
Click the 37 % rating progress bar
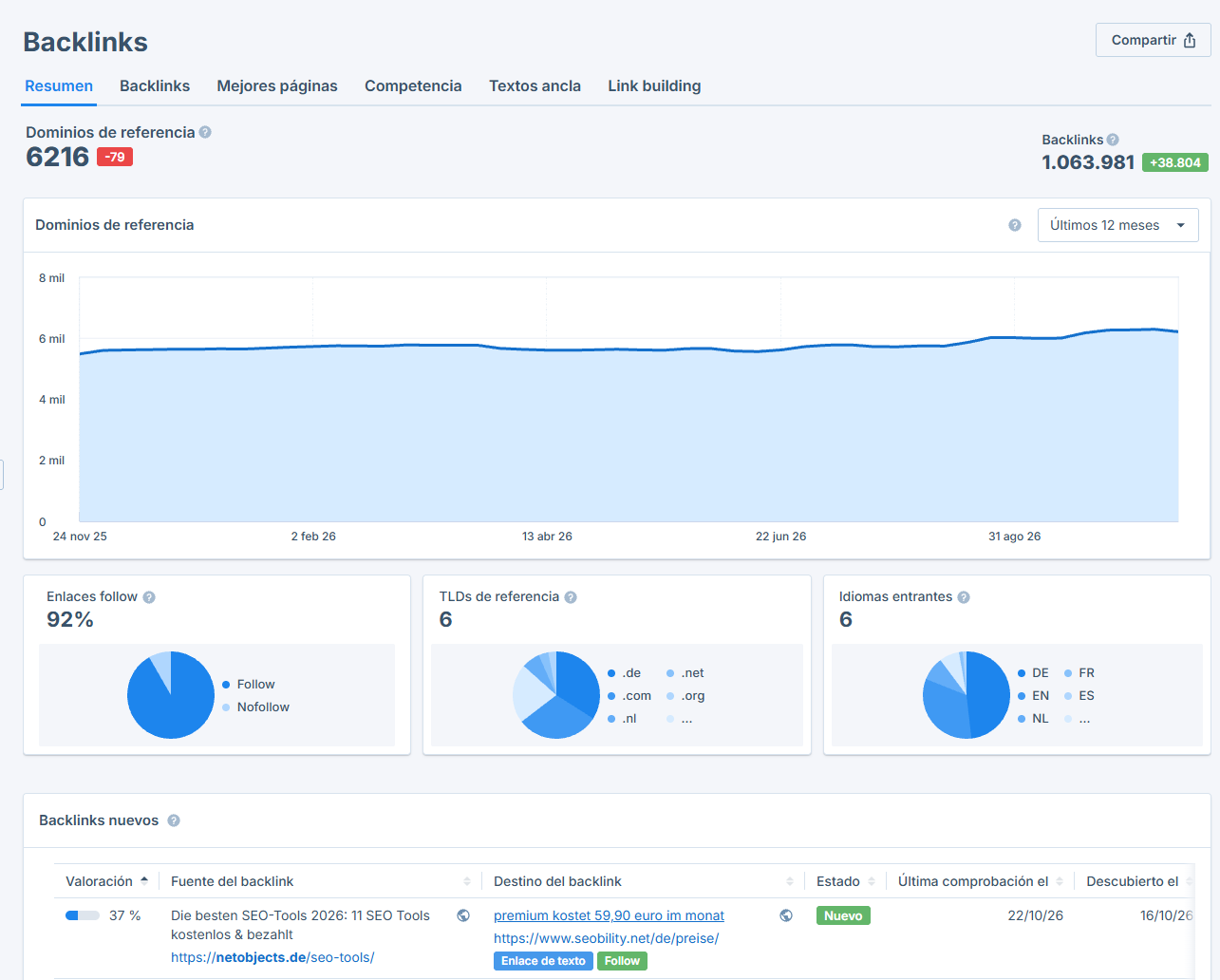pyautogui.click(x=83, y=915)
